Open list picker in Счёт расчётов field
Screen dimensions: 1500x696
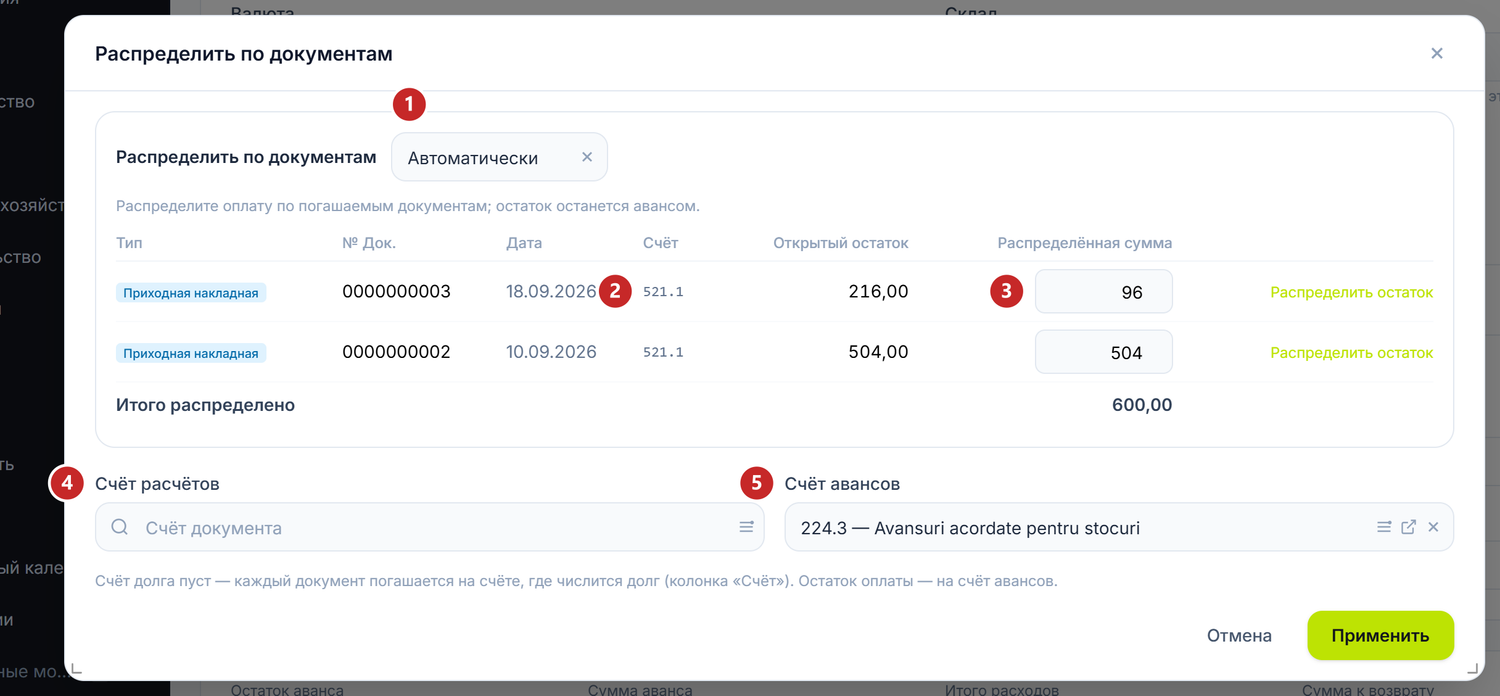[746, 527]
